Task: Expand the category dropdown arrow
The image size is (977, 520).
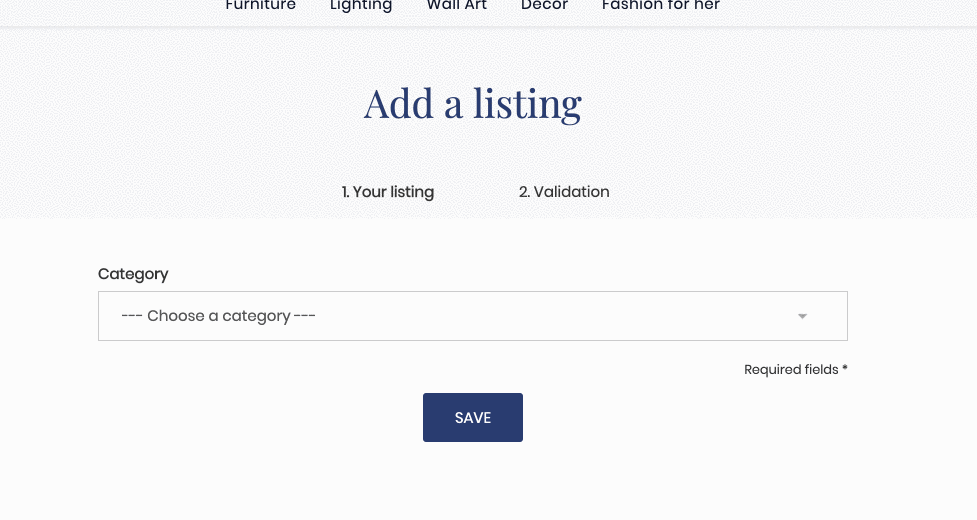Action: (803, 316)
